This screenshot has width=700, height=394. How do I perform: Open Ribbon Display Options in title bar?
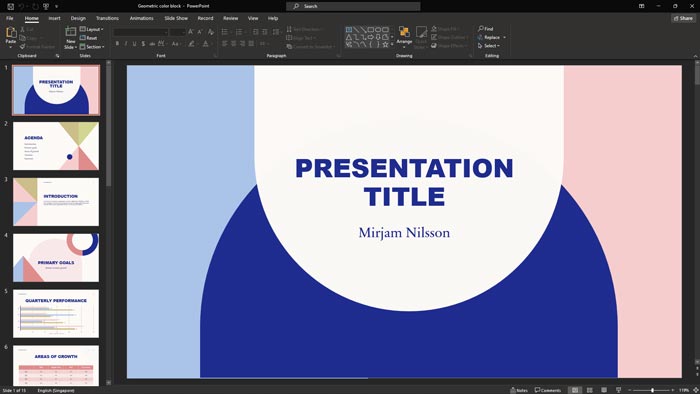click(642, 6)
